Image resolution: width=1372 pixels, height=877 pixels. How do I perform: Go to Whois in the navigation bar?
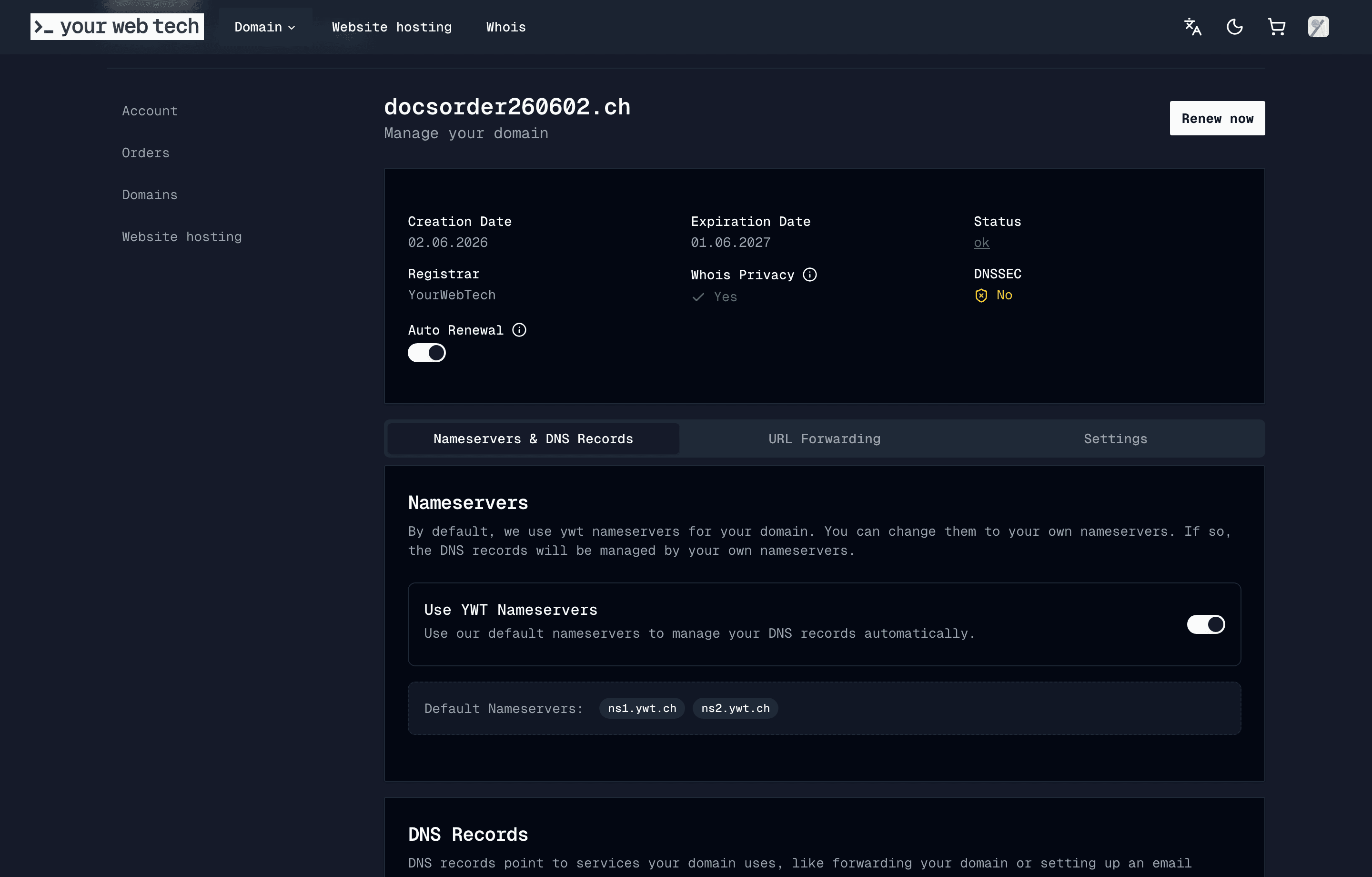coord(505,27)
